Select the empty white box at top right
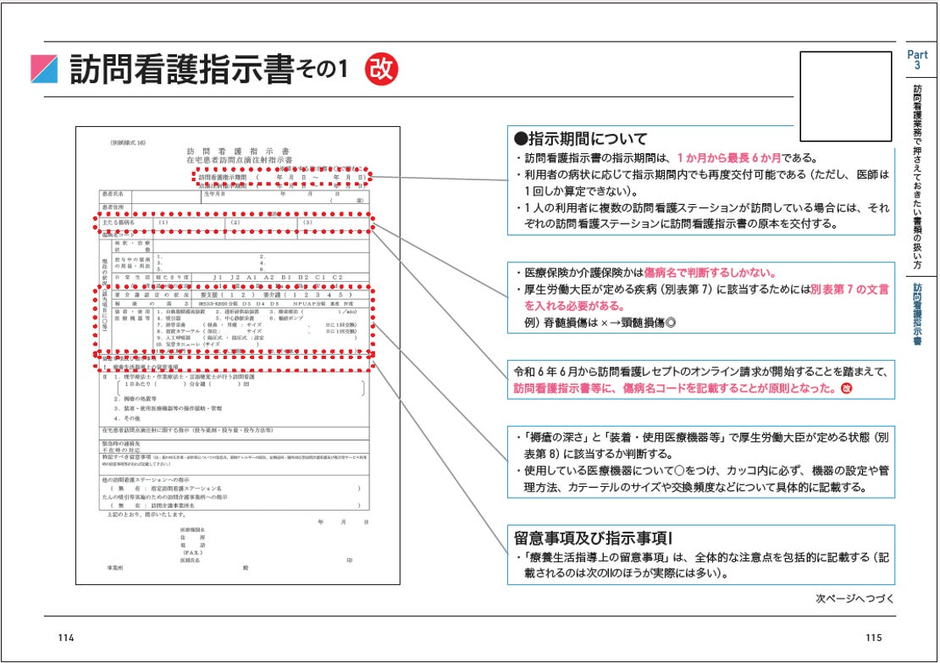 (846, 96)
